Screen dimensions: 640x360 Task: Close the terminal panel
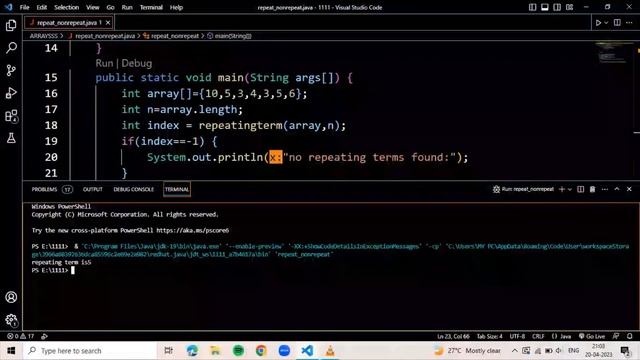[629, 189]
